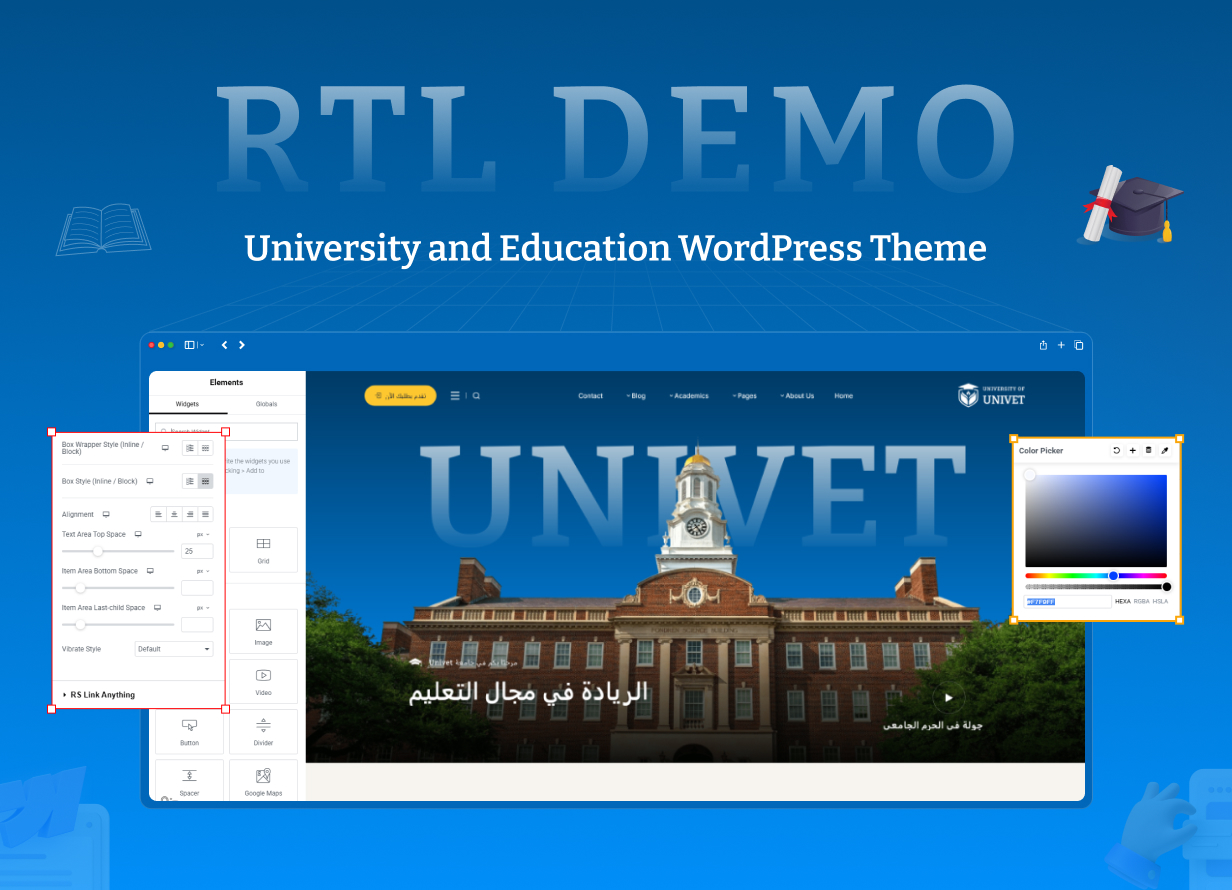The image size is (1232, 890).
Task: Expand the Blog menu dropdown
Action: [636, 396]
